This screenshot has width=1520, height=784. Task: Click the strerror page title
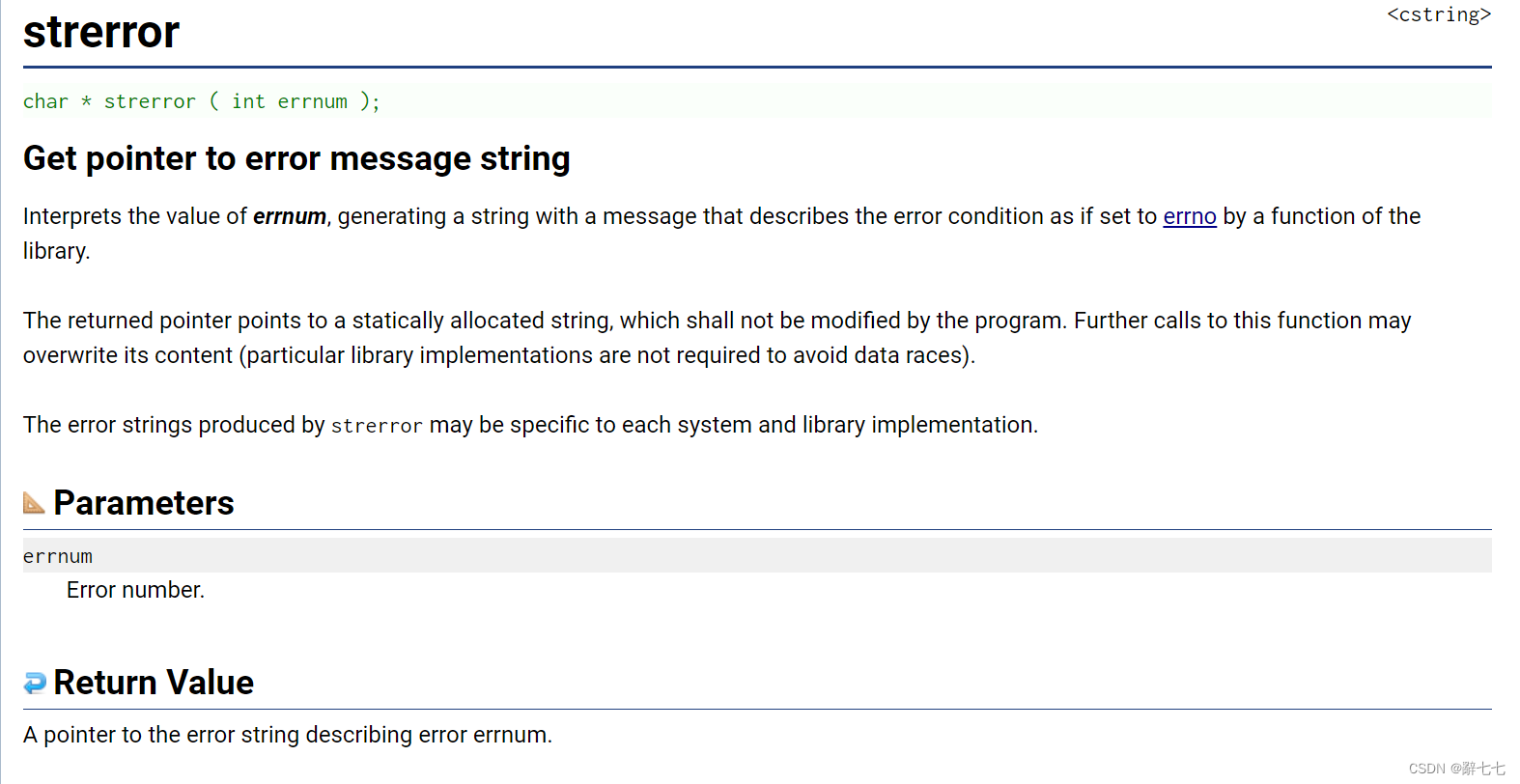(x=101, y=32)
